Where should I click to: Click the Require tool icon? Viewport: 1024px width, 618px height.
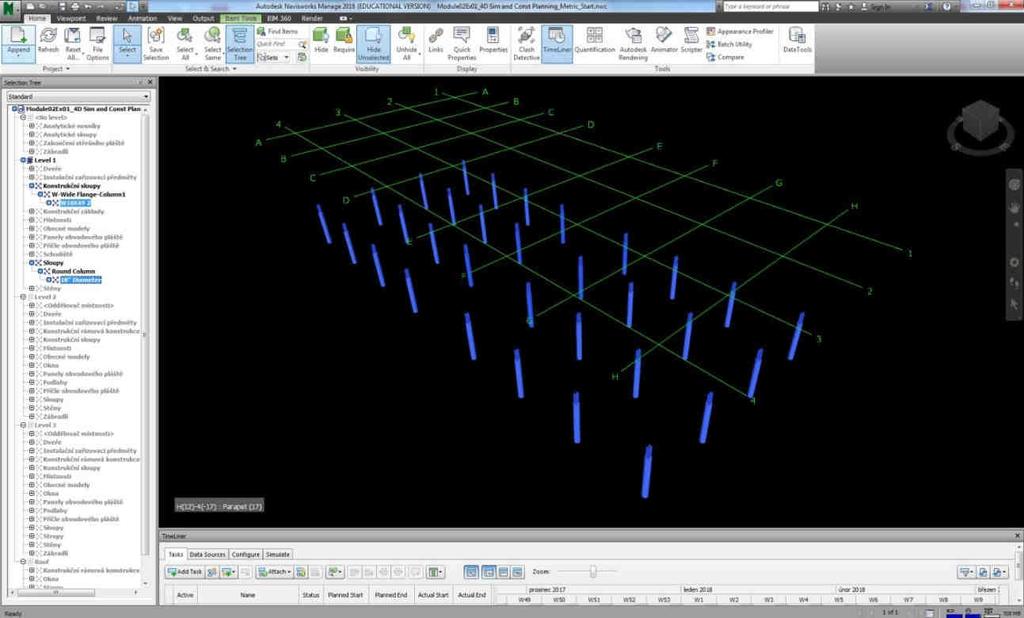coord(344,41)
